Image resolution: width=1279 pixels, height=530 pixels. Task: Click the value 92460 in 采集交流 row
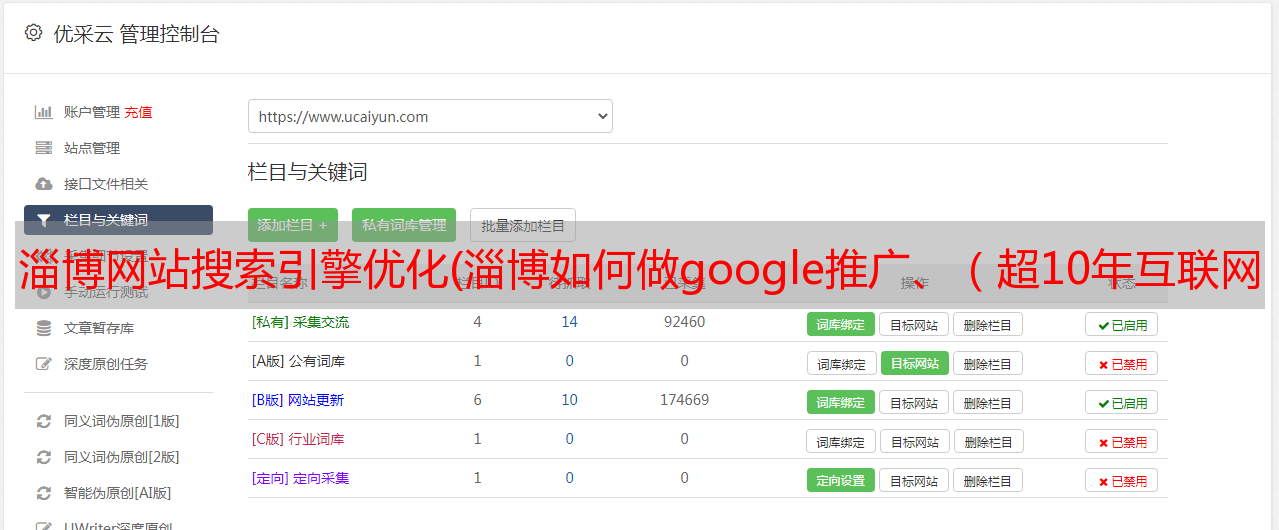click(x=684, y=322)
